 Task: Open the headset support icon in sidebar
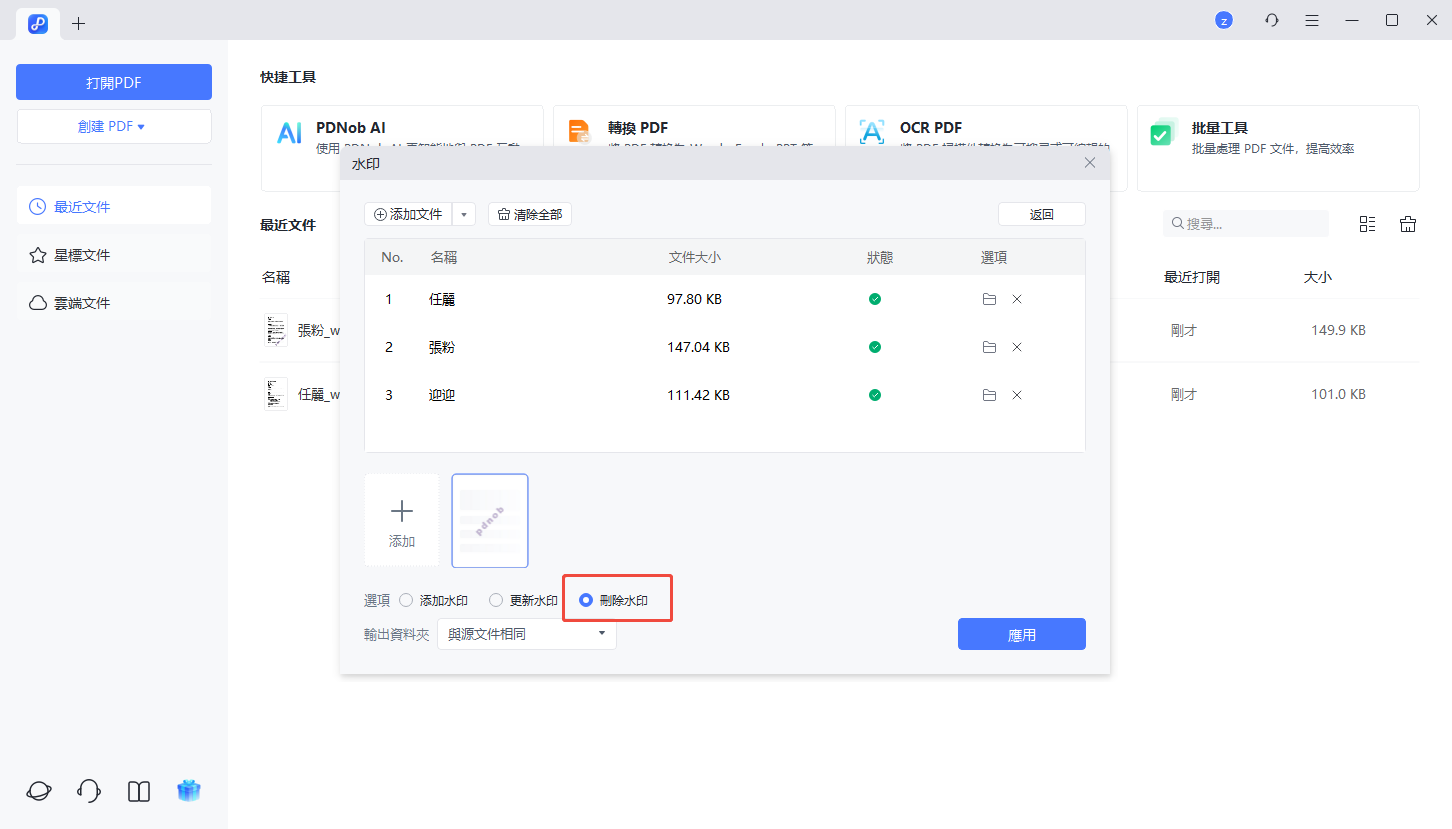click(x=88, y=791)
